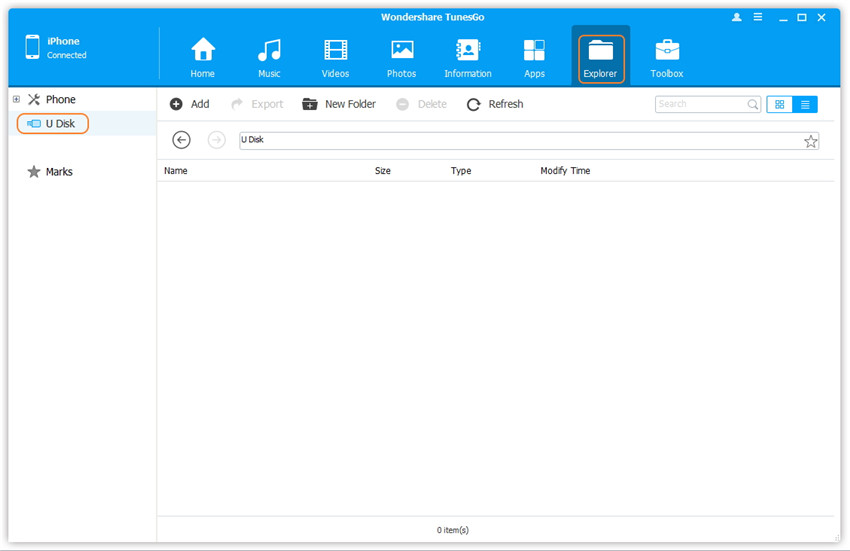
Task: Open the Information contacts section
Action: point(468,58)
